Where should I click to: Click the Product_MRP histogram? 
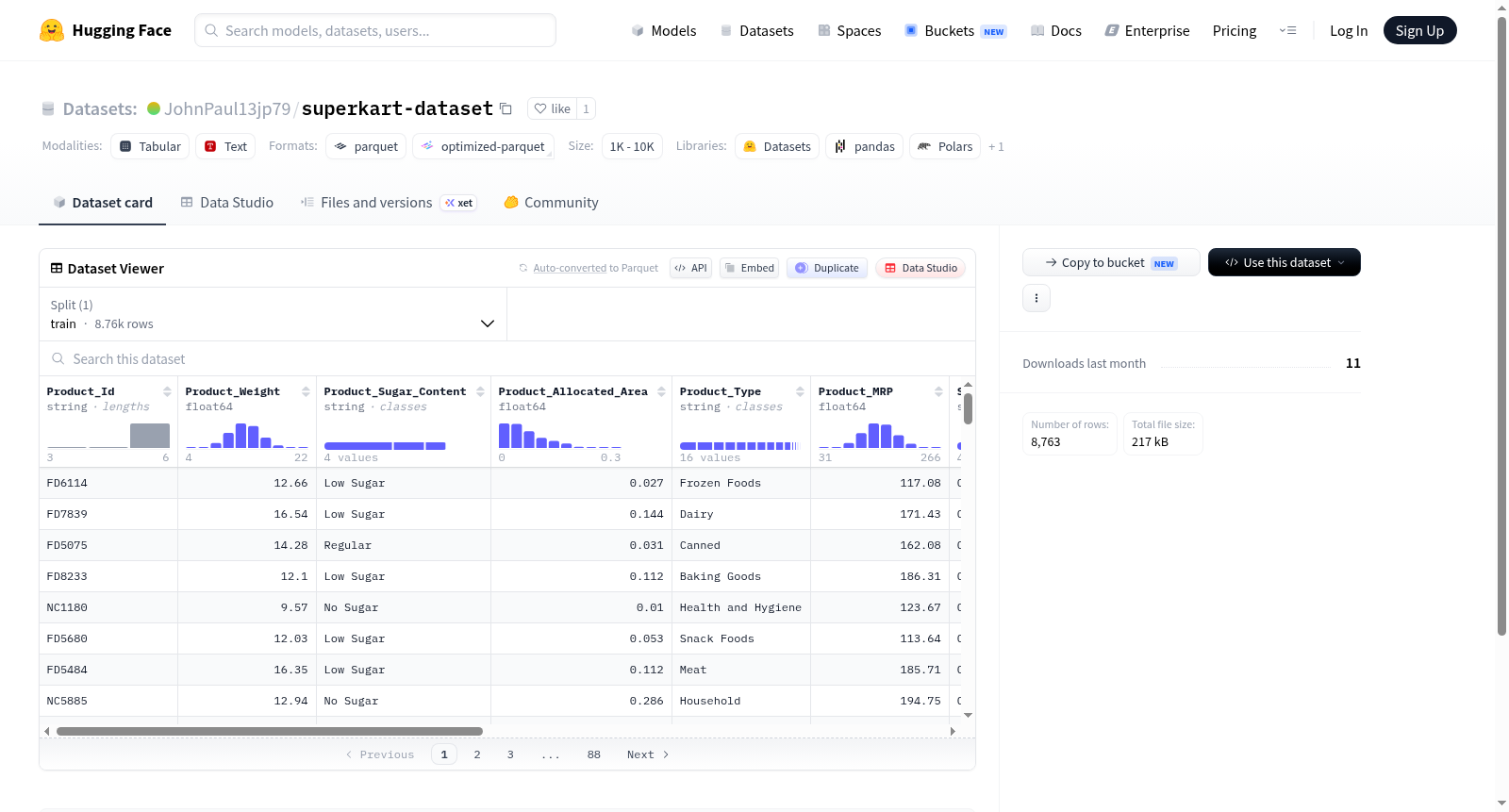pos(880,435)
